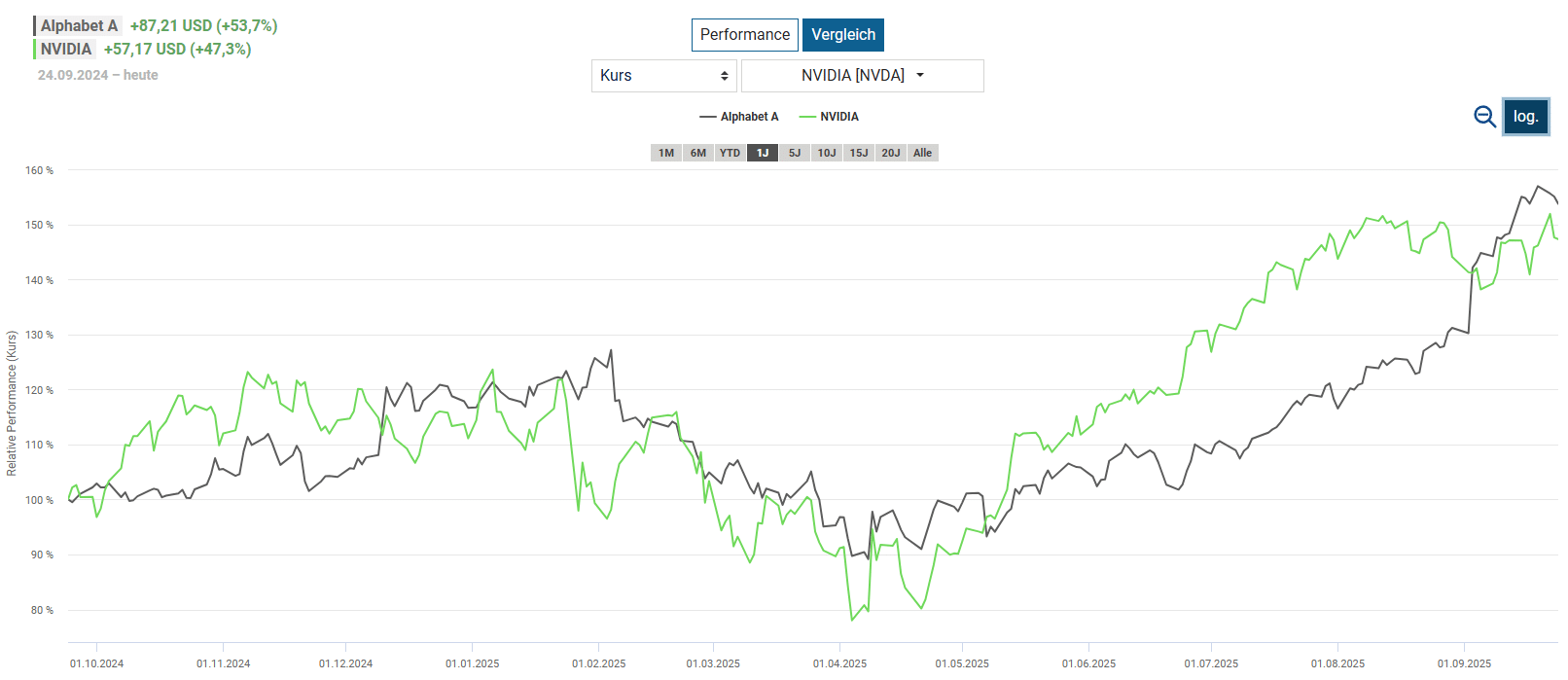Open the Kurs dropdown

pos(664,76)
